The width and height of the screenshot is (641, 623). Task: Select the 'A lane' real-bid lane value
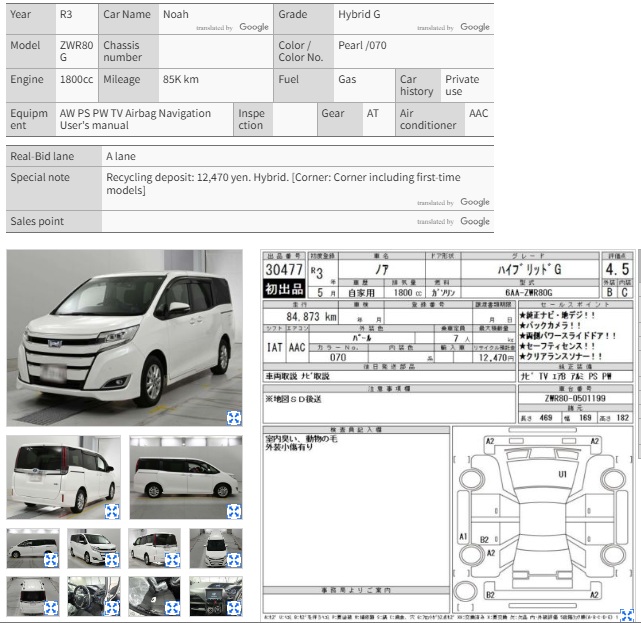tap(121, 156)
